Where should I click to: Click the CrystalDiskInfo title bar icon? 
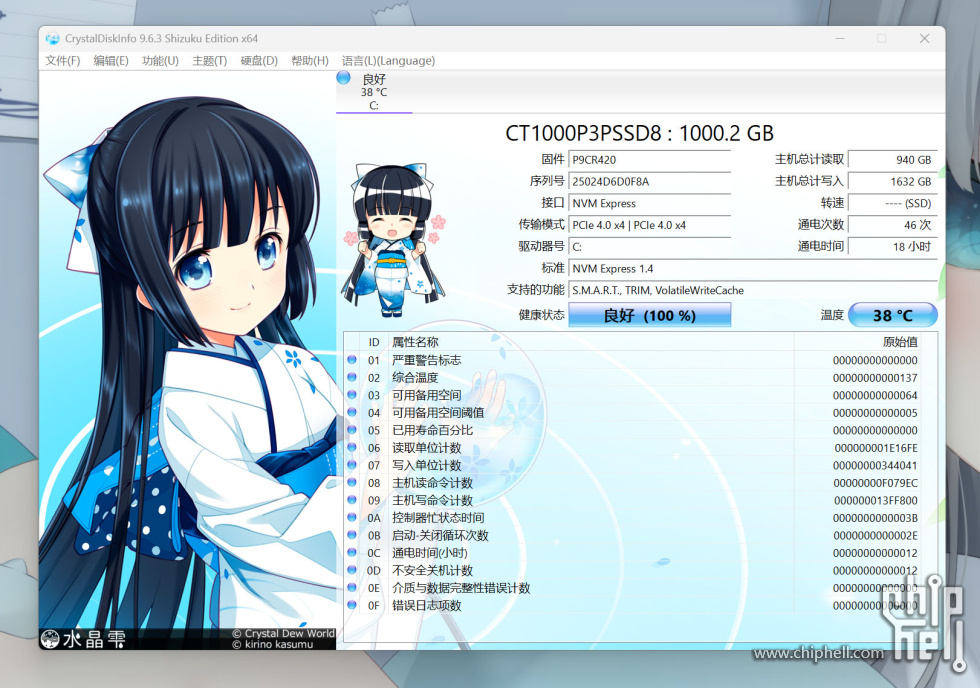52,39
